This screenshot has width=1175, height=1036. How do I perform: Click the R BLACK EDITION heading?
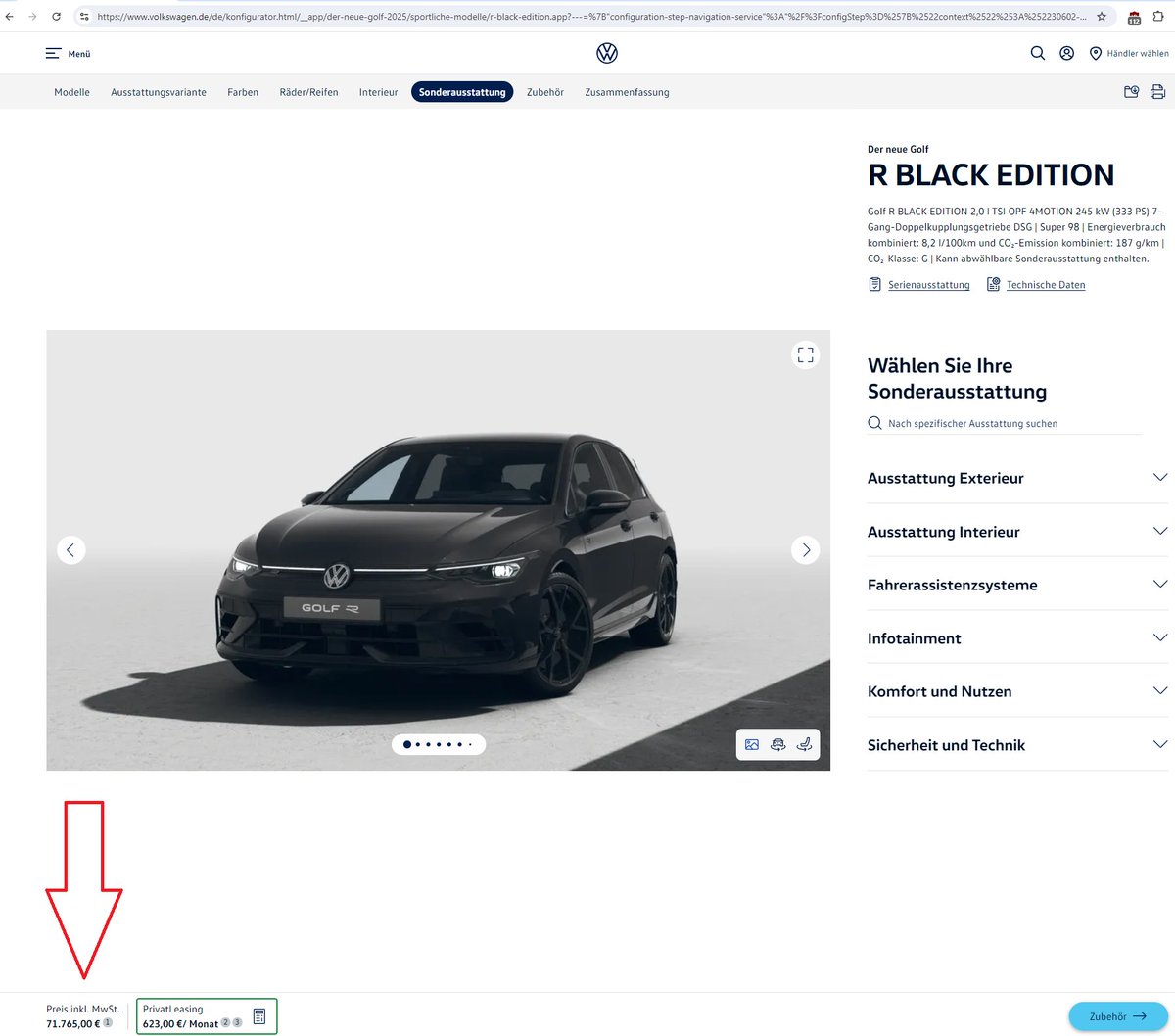tap(991, 175)
